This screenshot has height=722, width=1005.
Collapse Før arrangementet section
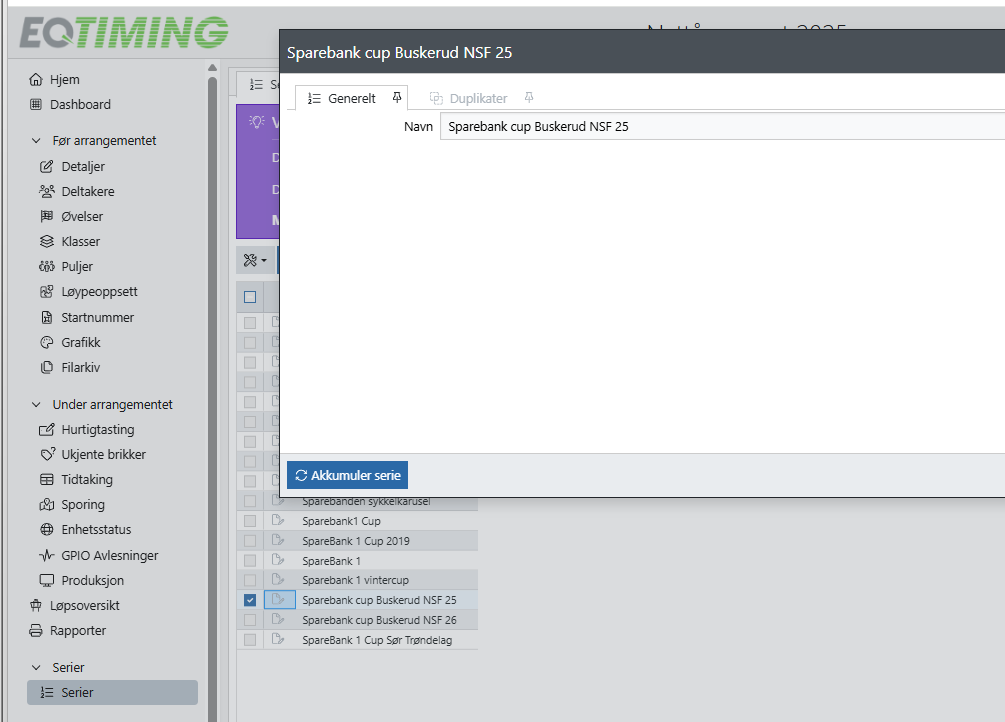37,140
